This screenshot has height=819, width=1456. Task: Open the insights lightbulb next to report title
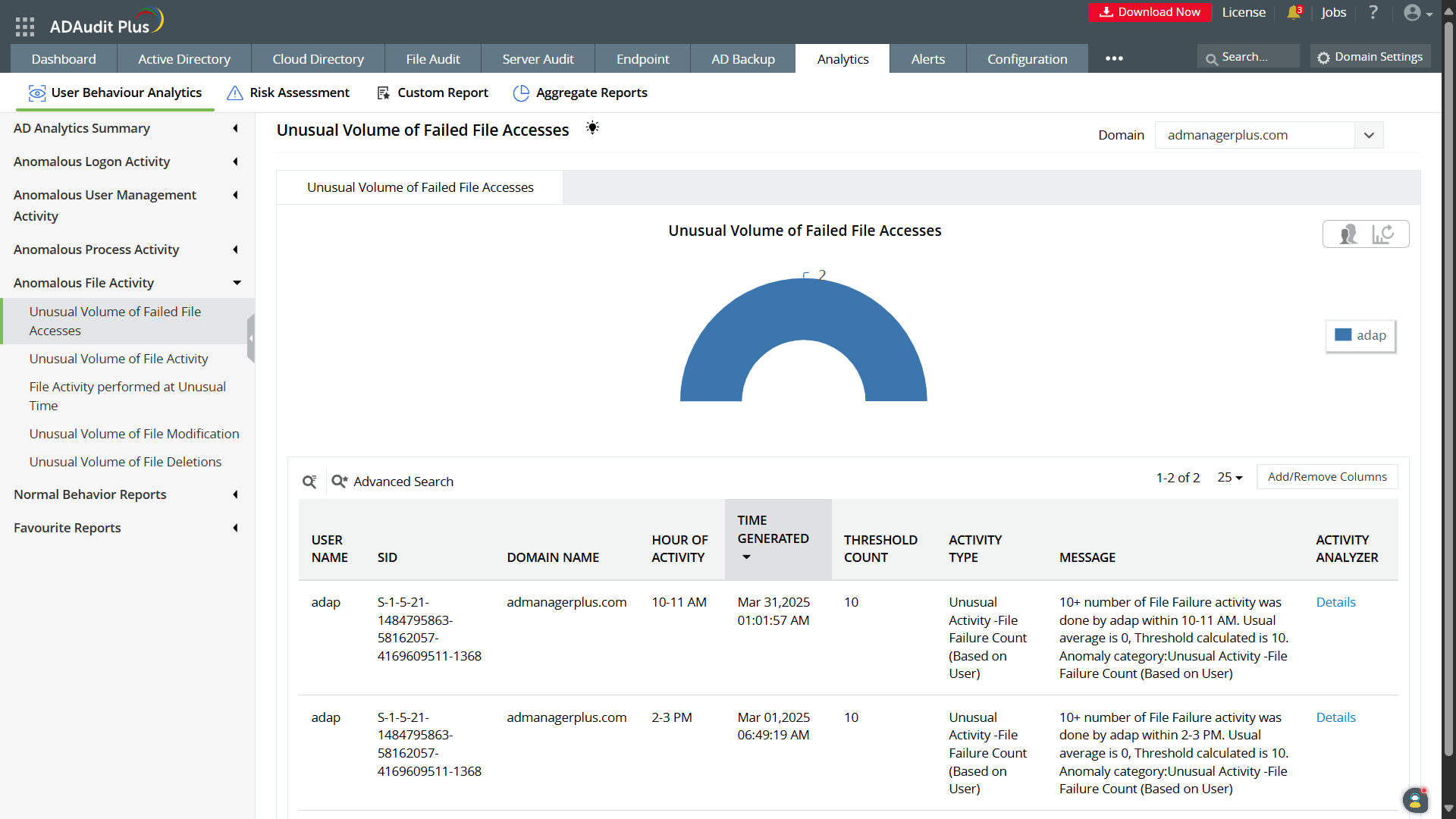(x=592, y=127)
